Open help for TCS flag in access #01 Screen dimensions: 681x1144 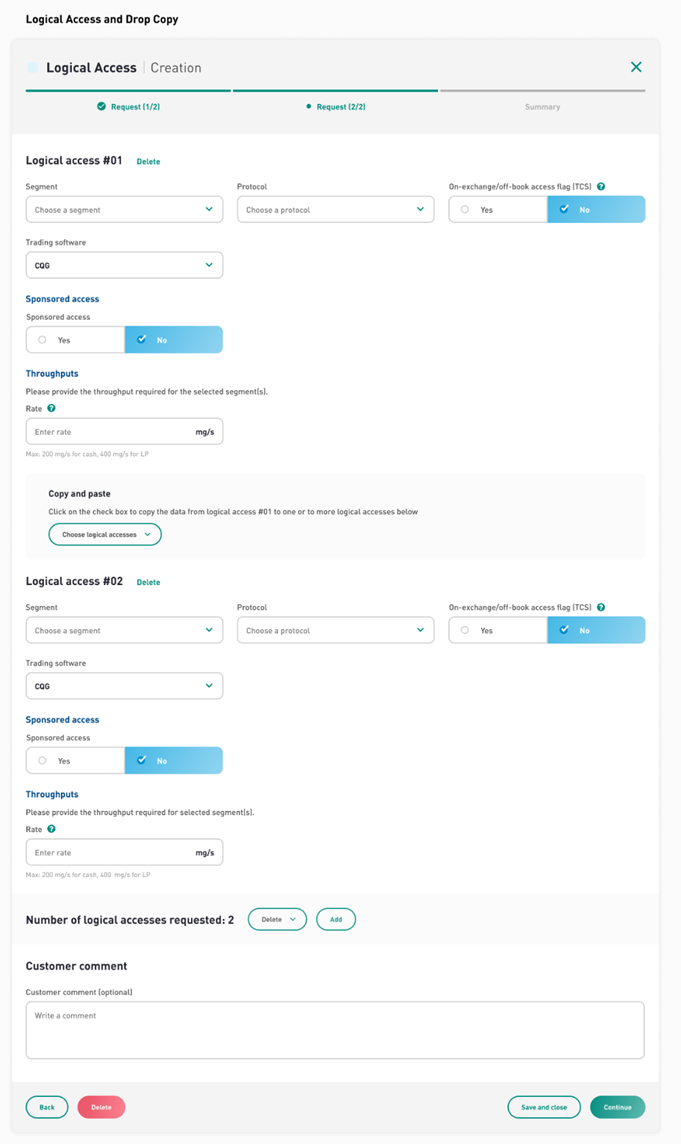601,187
